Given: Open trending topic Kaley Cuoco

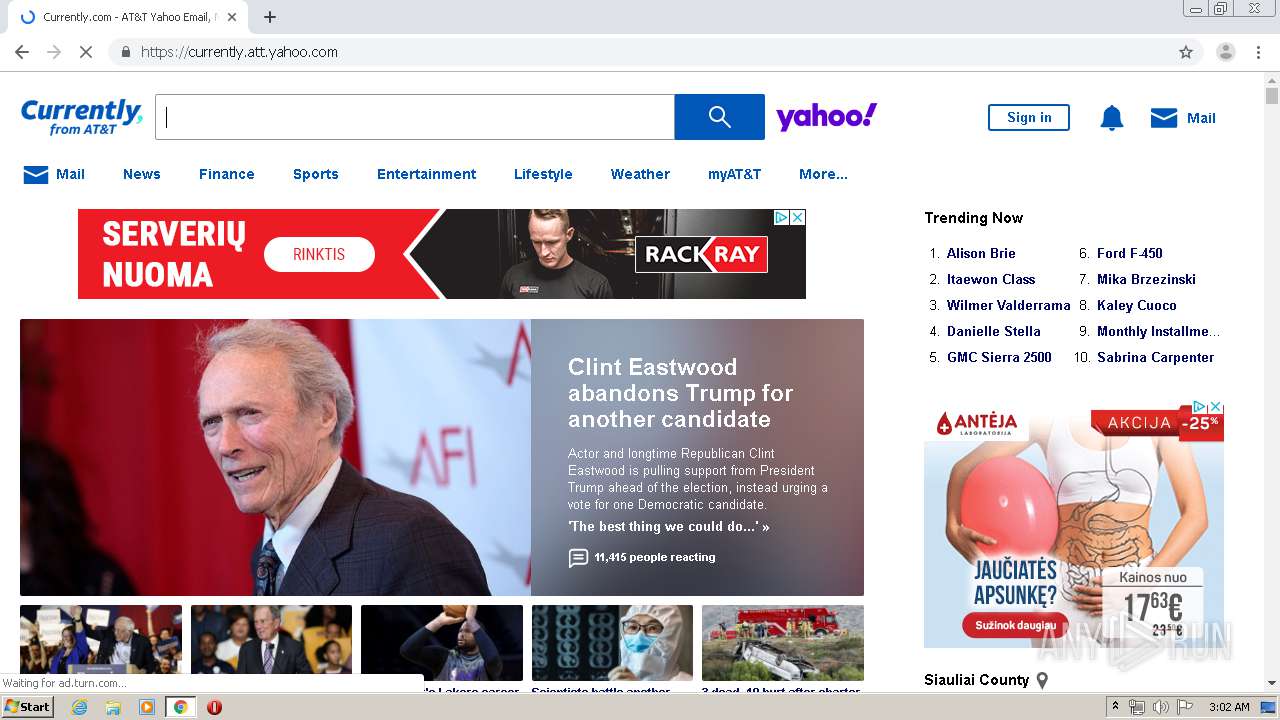Looking at the screenshot, I should [x=1137, y=305].
